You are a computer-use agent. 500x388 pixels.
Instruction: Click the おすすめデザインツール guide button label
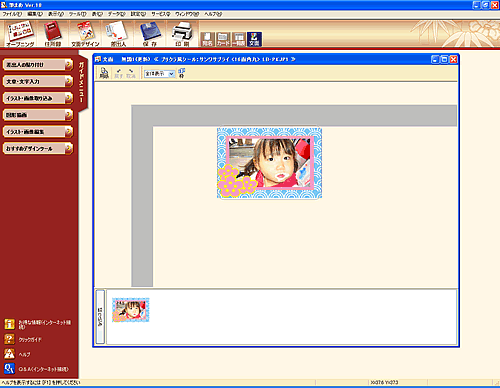click(29, 148)
